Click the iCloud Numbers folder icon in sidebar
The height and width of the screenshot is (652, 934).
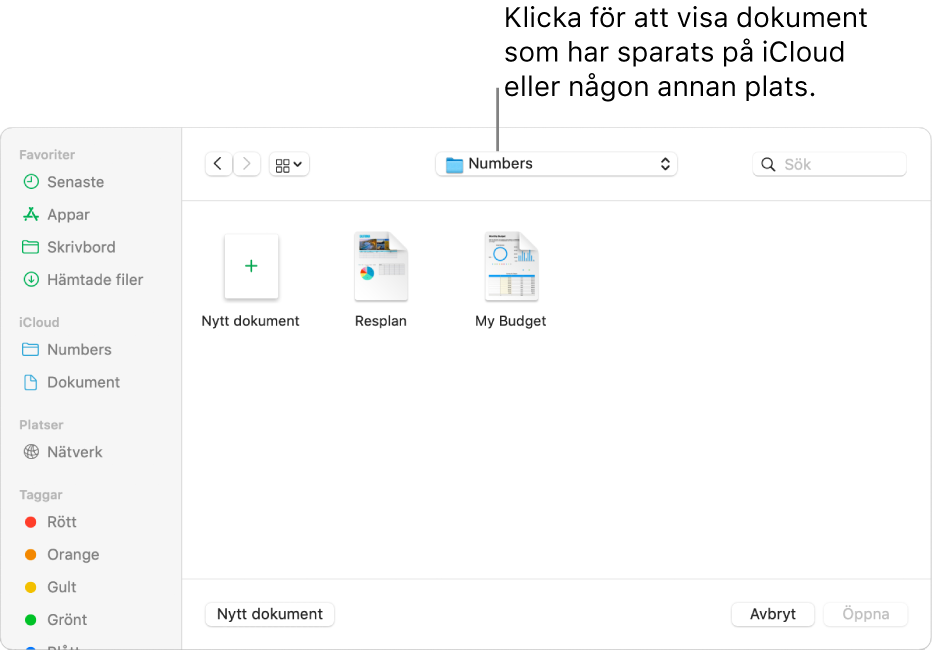[x=30, y=350]
